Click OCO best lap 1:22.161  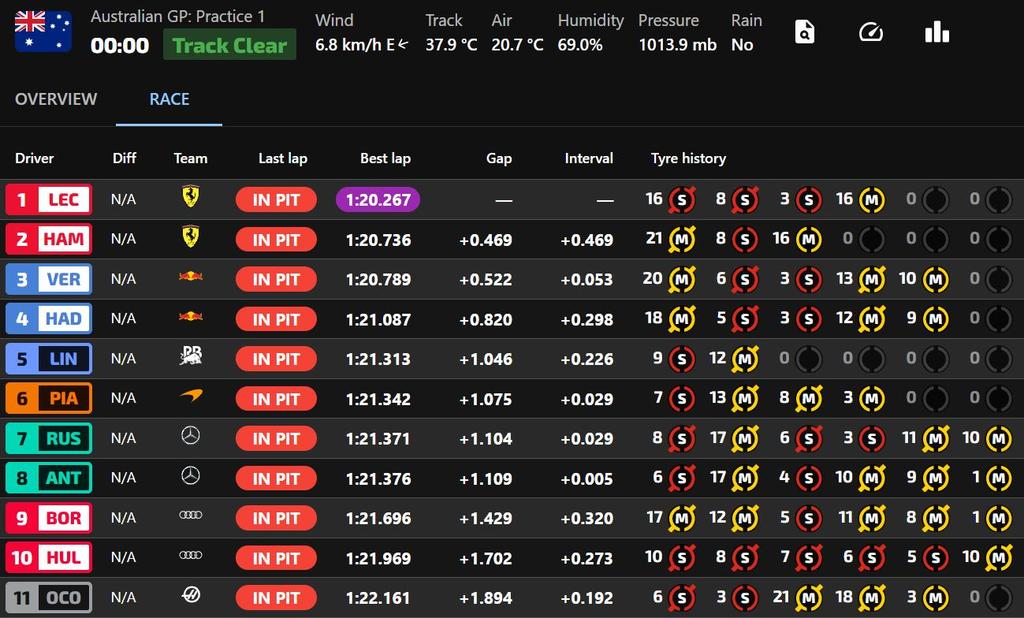(378, 598)
